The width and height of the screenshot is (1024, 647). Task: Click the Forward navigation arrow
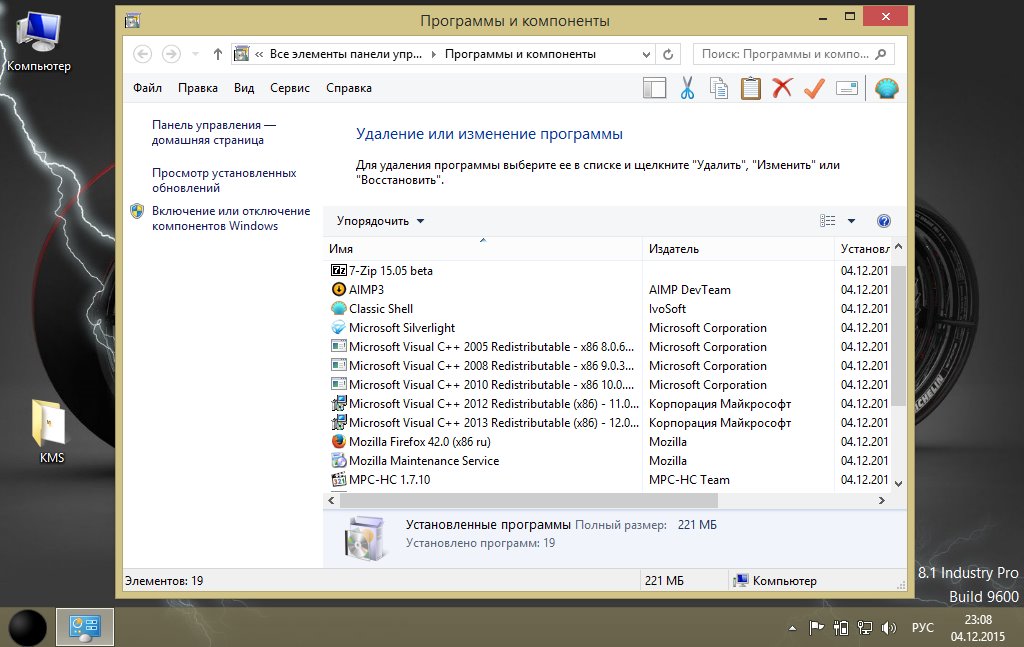pyautogui.click(x=171, y=54)
